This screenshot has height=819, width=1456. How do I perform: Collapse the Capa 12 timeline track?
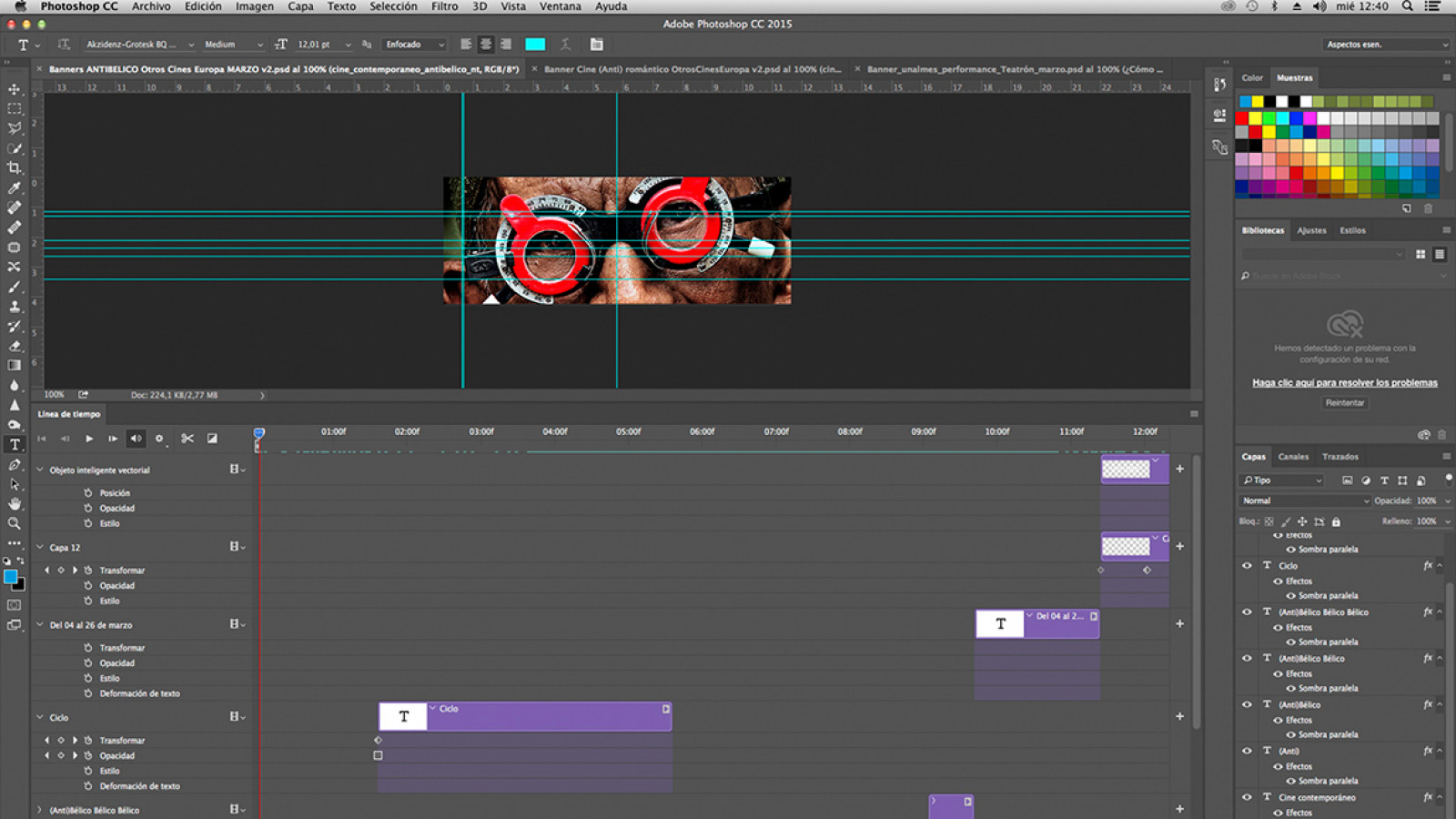[x=39, y=547]
